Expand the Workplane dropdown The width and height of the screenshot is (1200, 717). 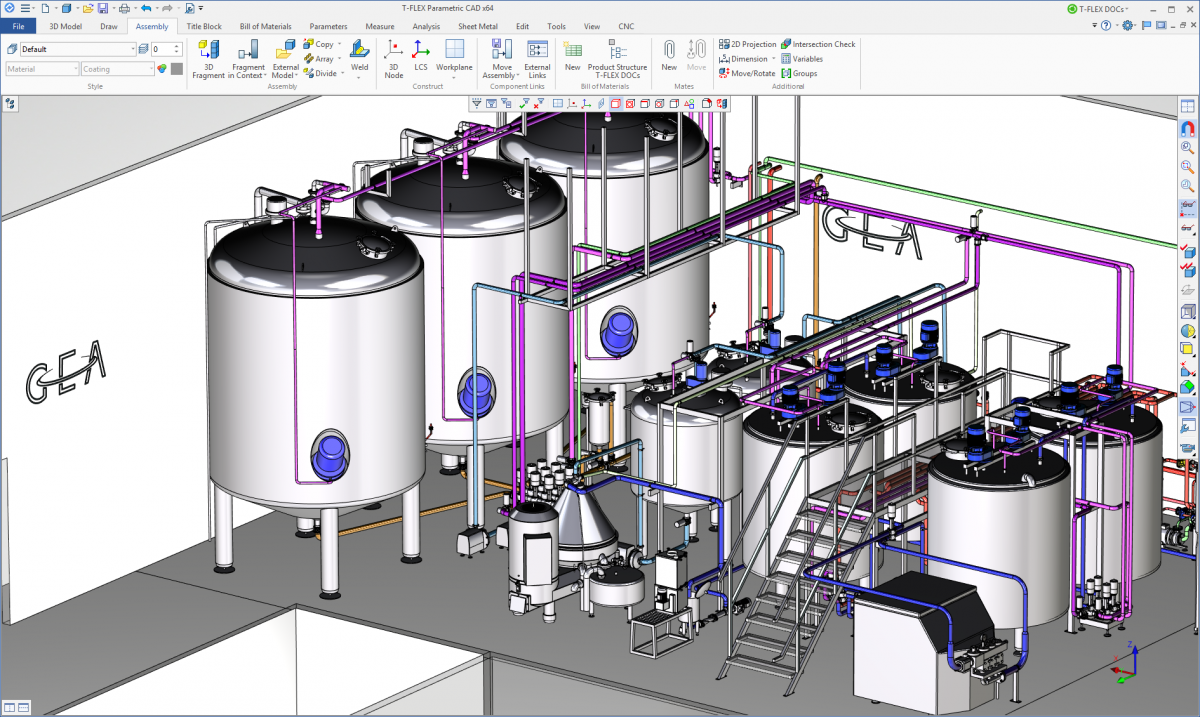454,76
